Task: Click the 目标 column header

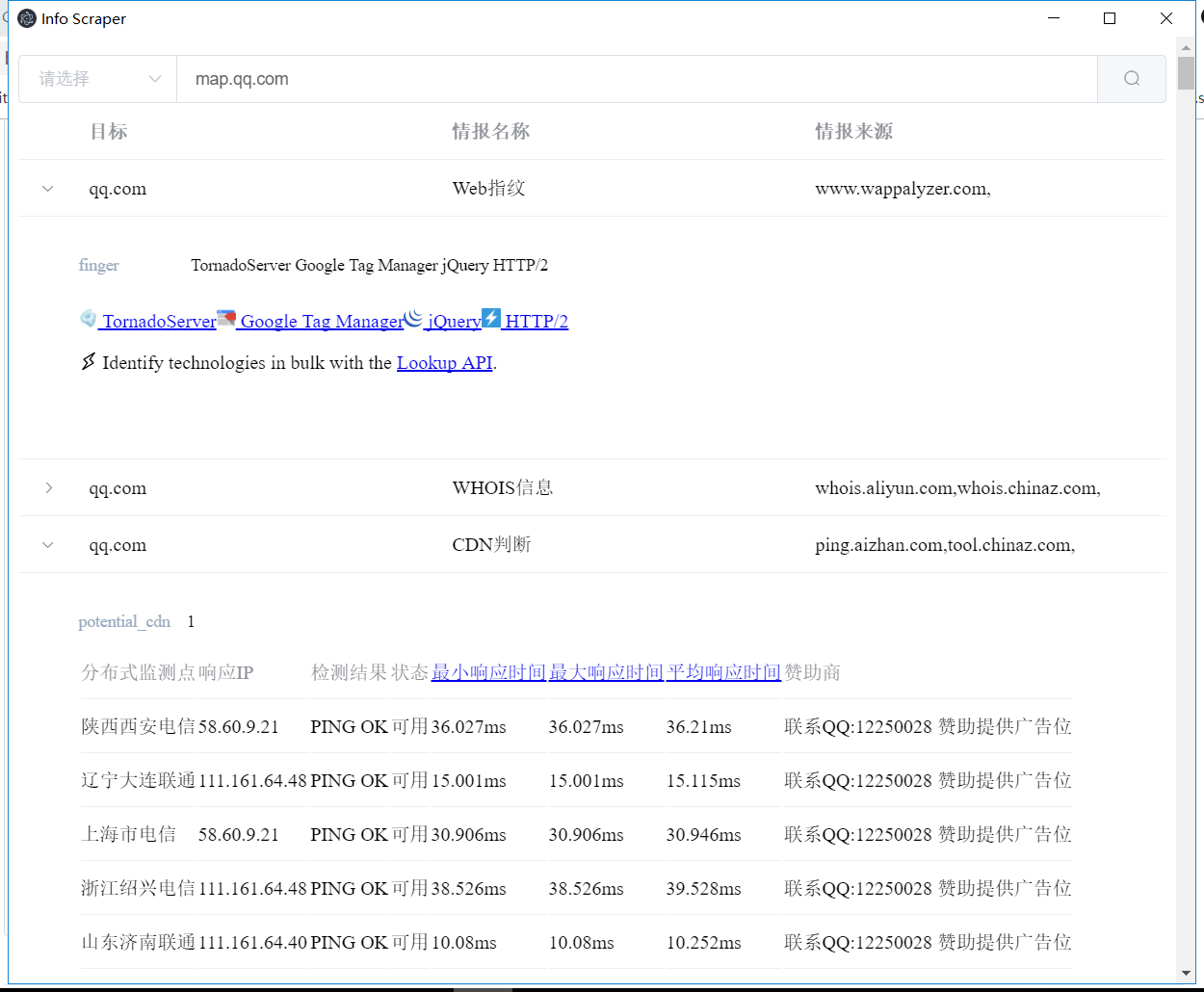Action: tap(109, 132)
